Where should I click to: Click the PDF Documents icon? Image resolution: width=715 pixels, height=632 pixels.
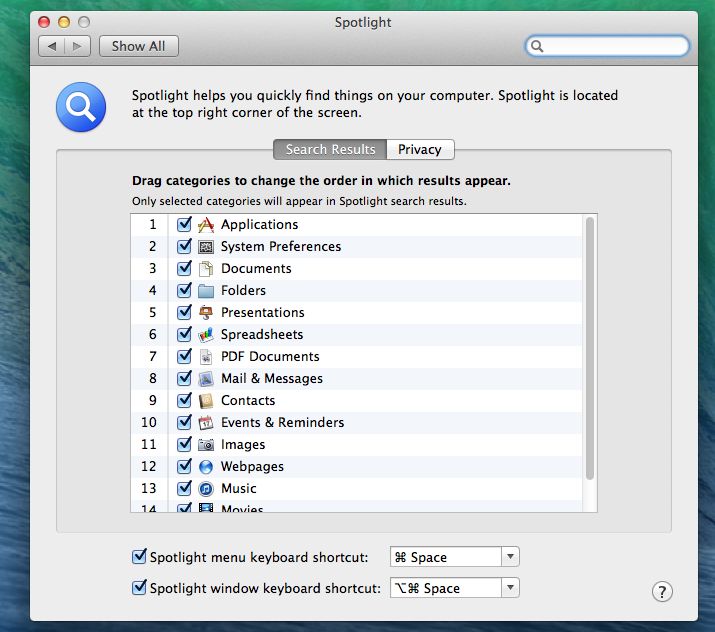[206, 357]
